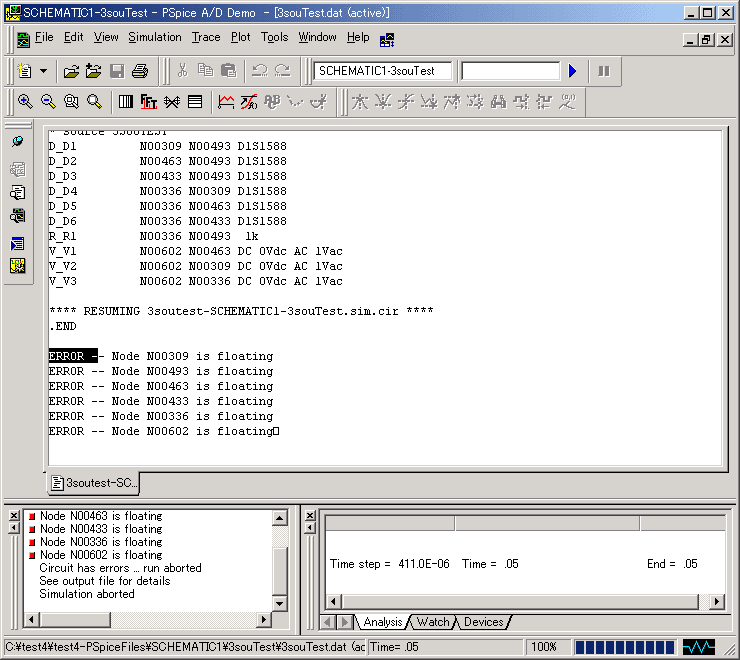Open the Simulation menu
Viewport: 740px width, 660px height.
155,37
